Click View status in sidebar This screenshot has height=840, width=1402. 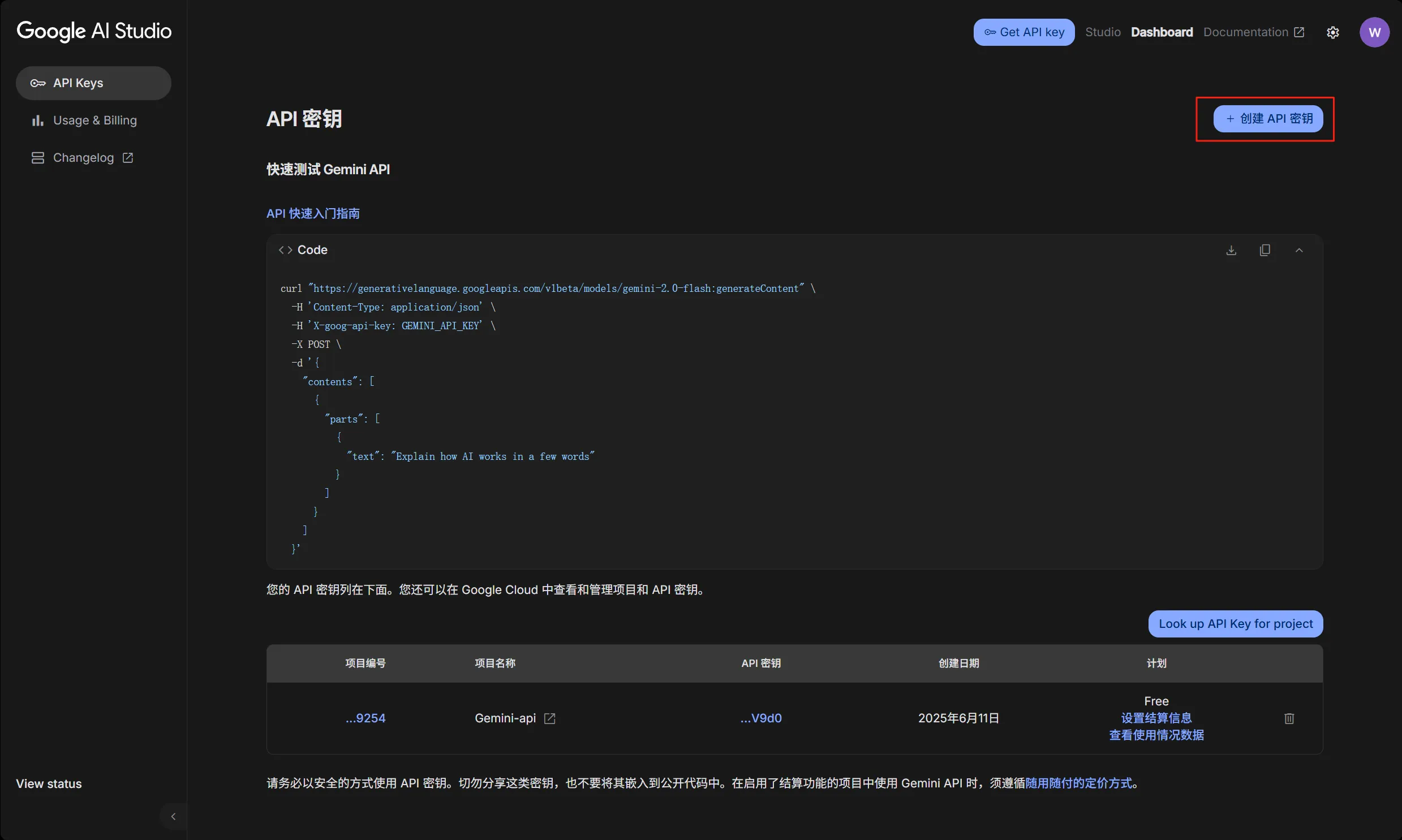(x=49, y=784)
